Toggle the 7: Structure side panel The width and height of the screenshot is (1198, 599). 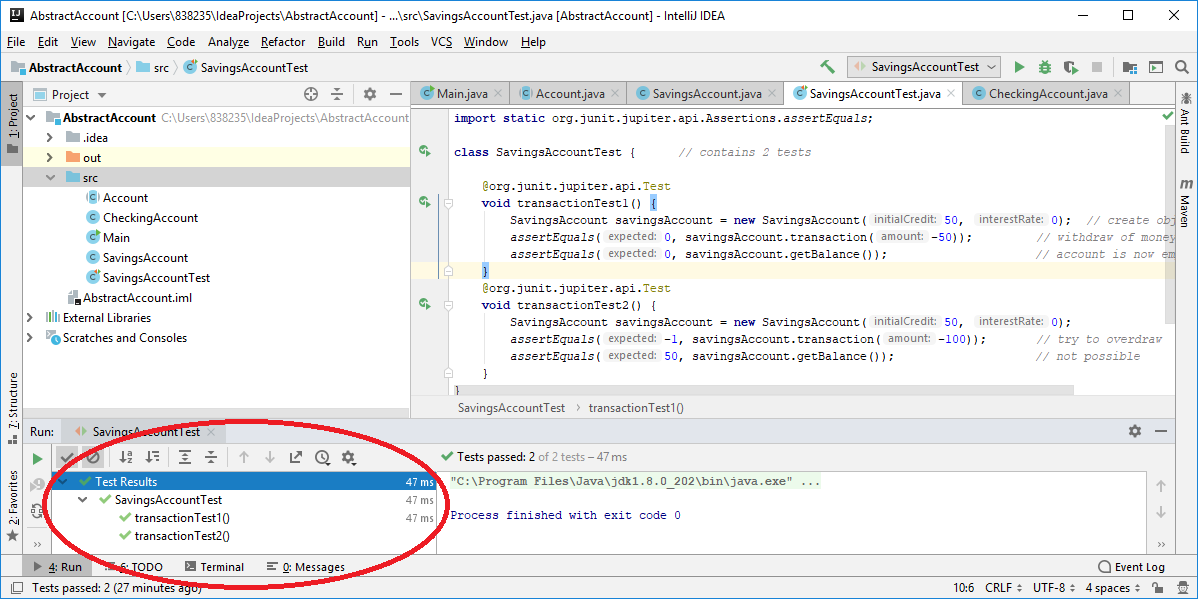pos(11,410)
